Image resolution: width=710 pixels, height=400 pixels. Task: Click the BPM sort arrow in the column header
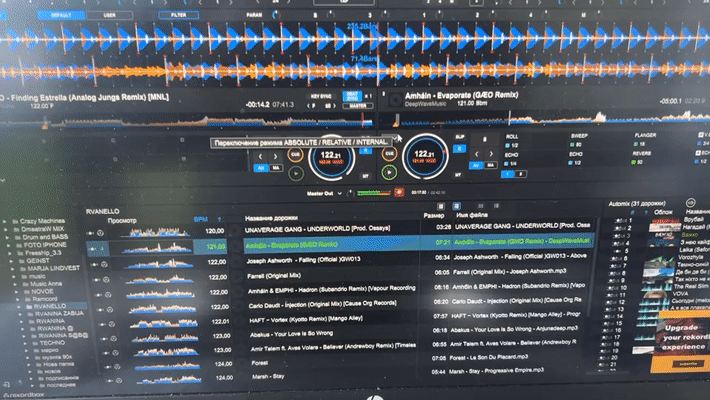(220, 219)
